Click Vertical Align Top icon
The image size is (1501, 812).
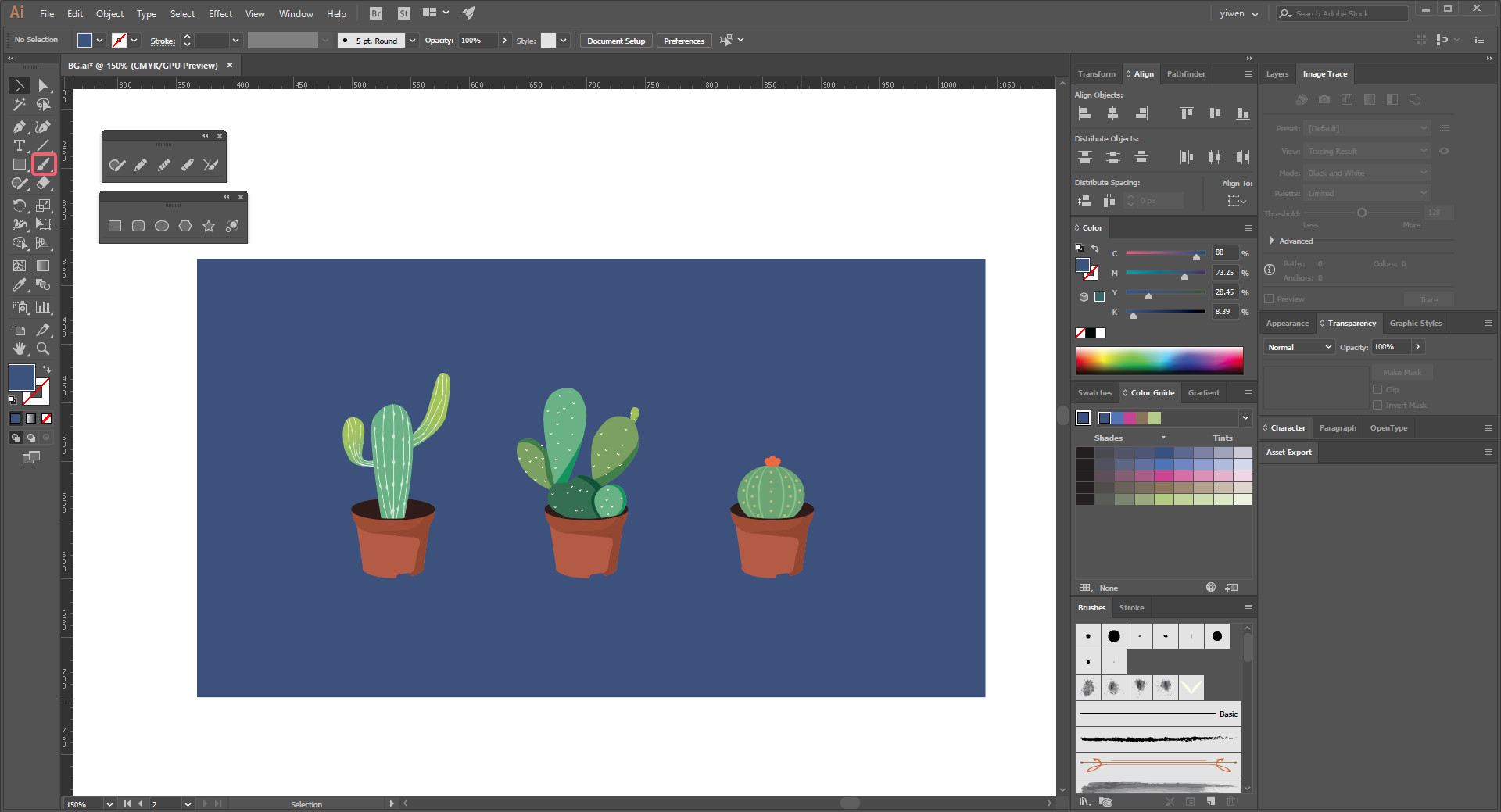coord(1187,113)
